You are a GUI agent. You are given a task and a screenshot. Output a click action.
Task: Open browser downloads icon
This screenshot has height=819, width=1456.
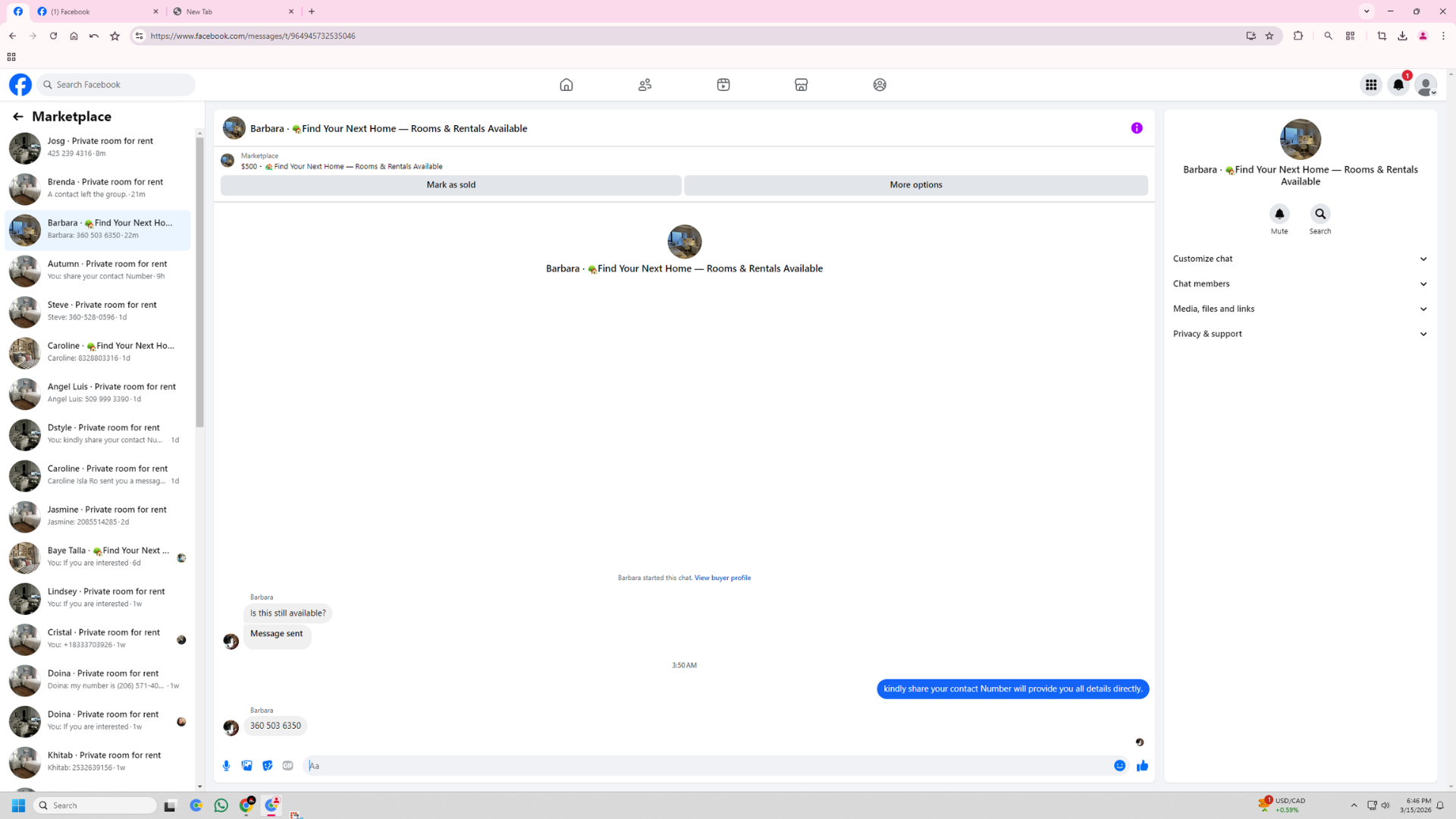[1402, 36]
